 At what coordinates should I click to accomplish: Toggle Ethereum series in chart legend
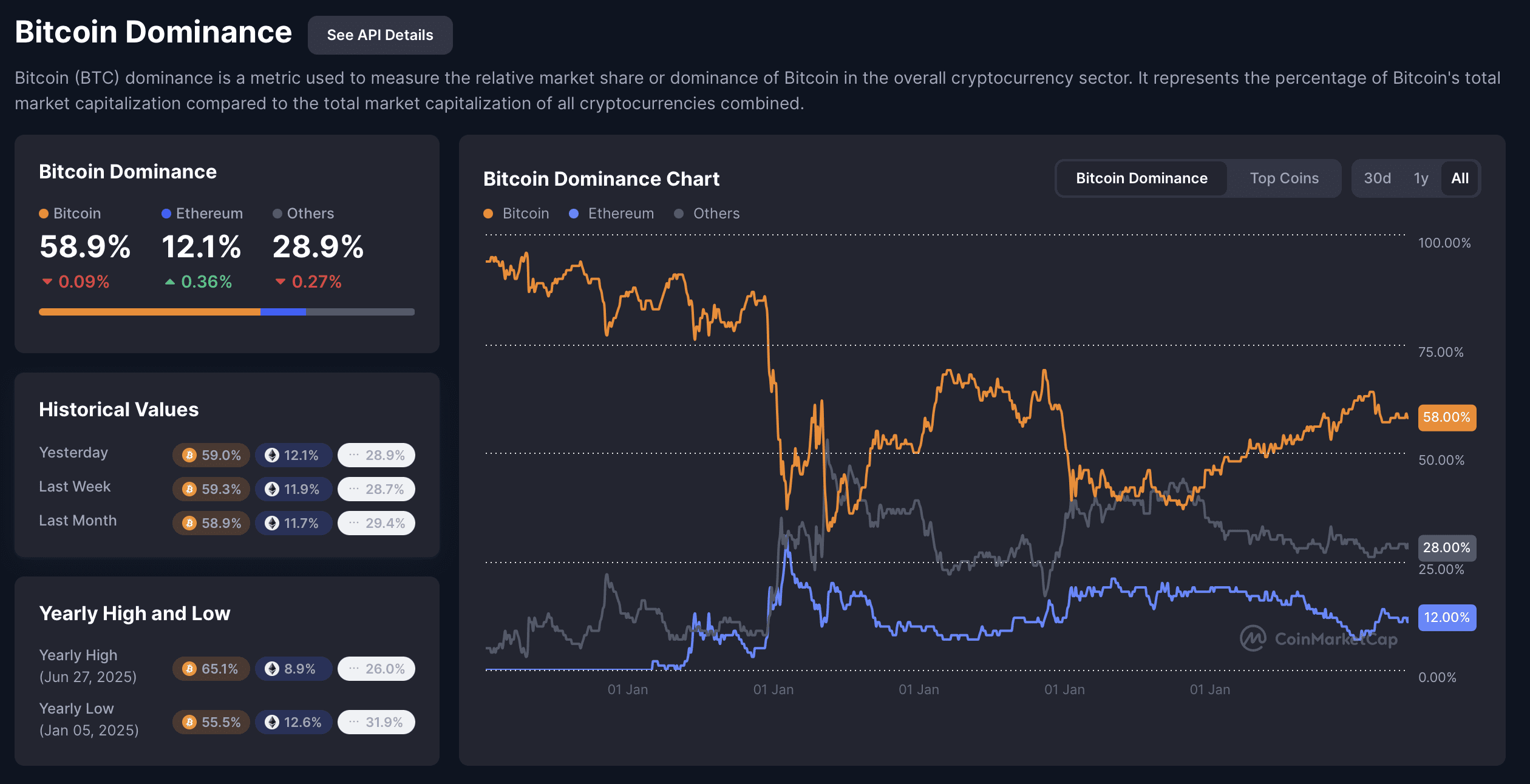coord(611,214)
